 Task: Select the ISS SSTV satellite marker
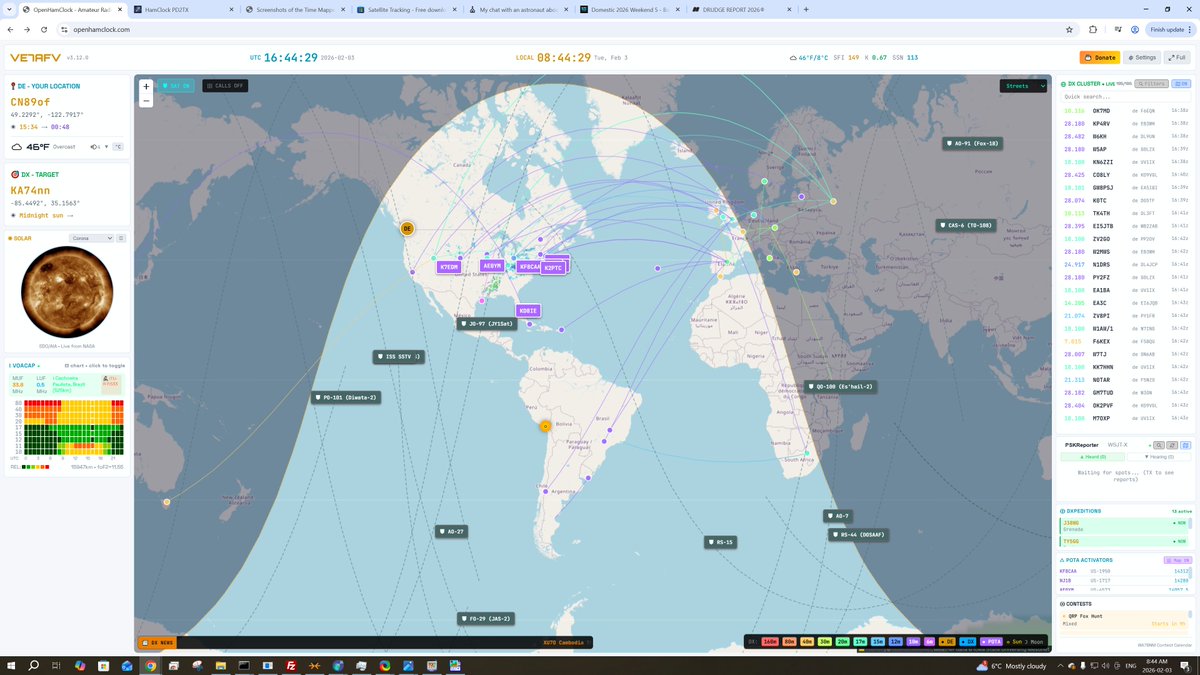(x=398, y=356)
